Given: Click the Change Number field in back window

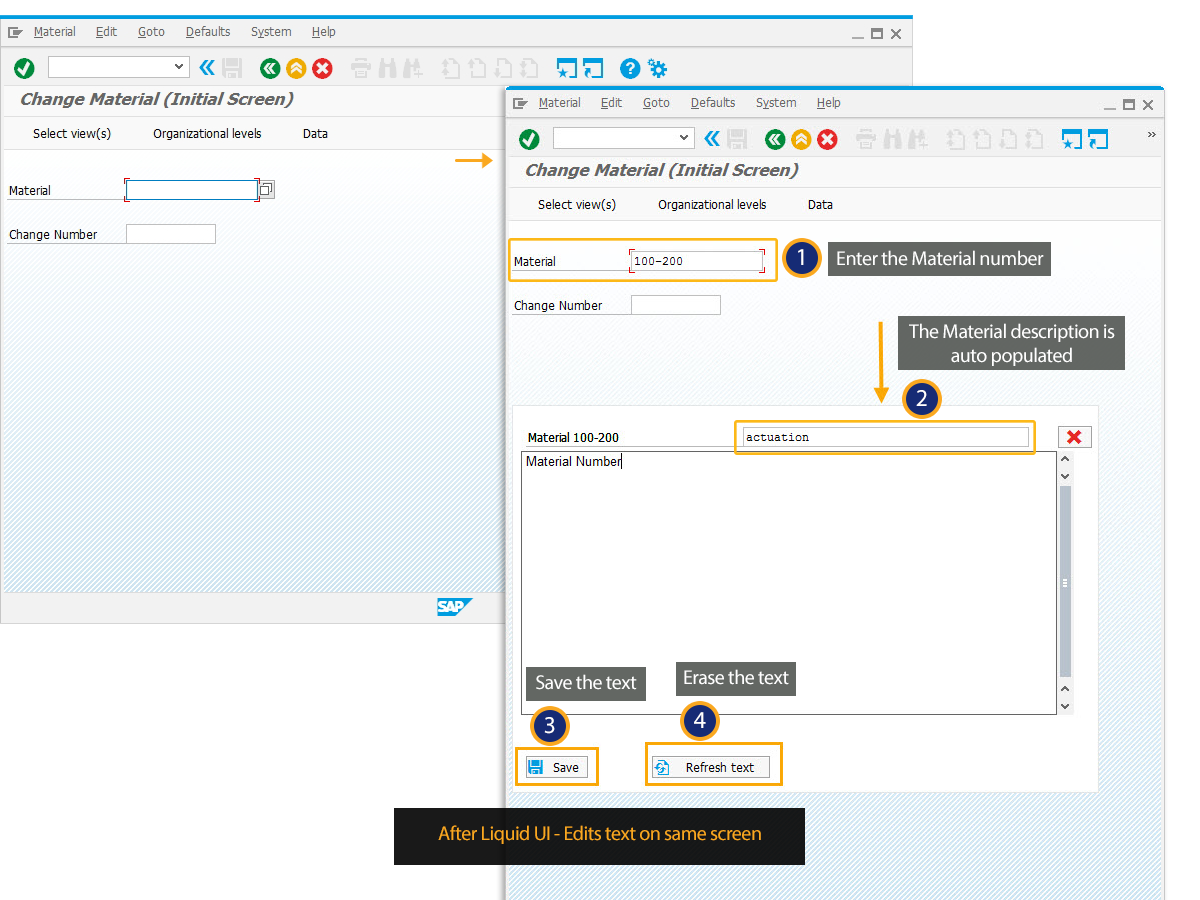Looking at the screenshot, I should click(171, 234).
